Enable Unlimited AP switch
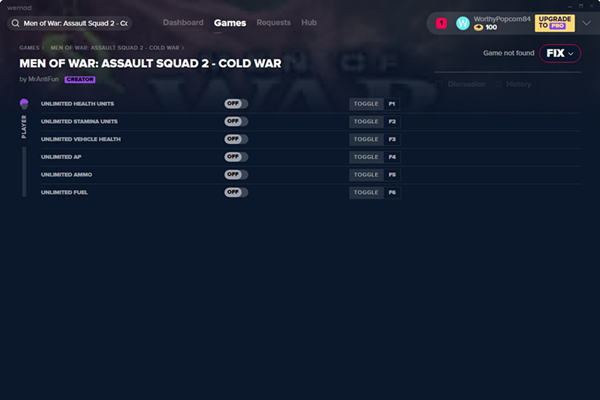600x400 pixels. point(236,157)
